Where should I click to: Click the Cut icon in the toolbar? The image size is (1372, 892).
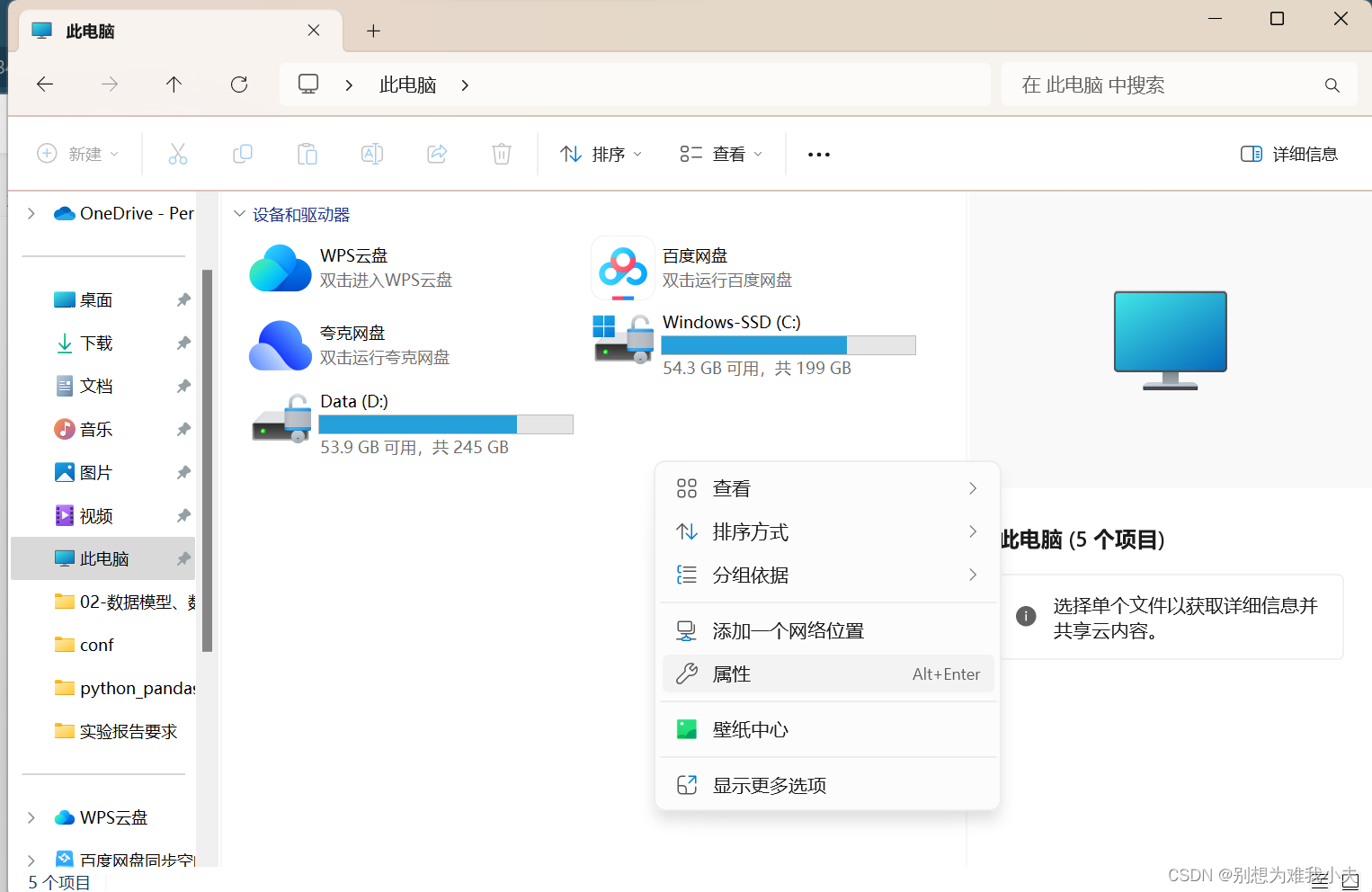click(178, 154)
